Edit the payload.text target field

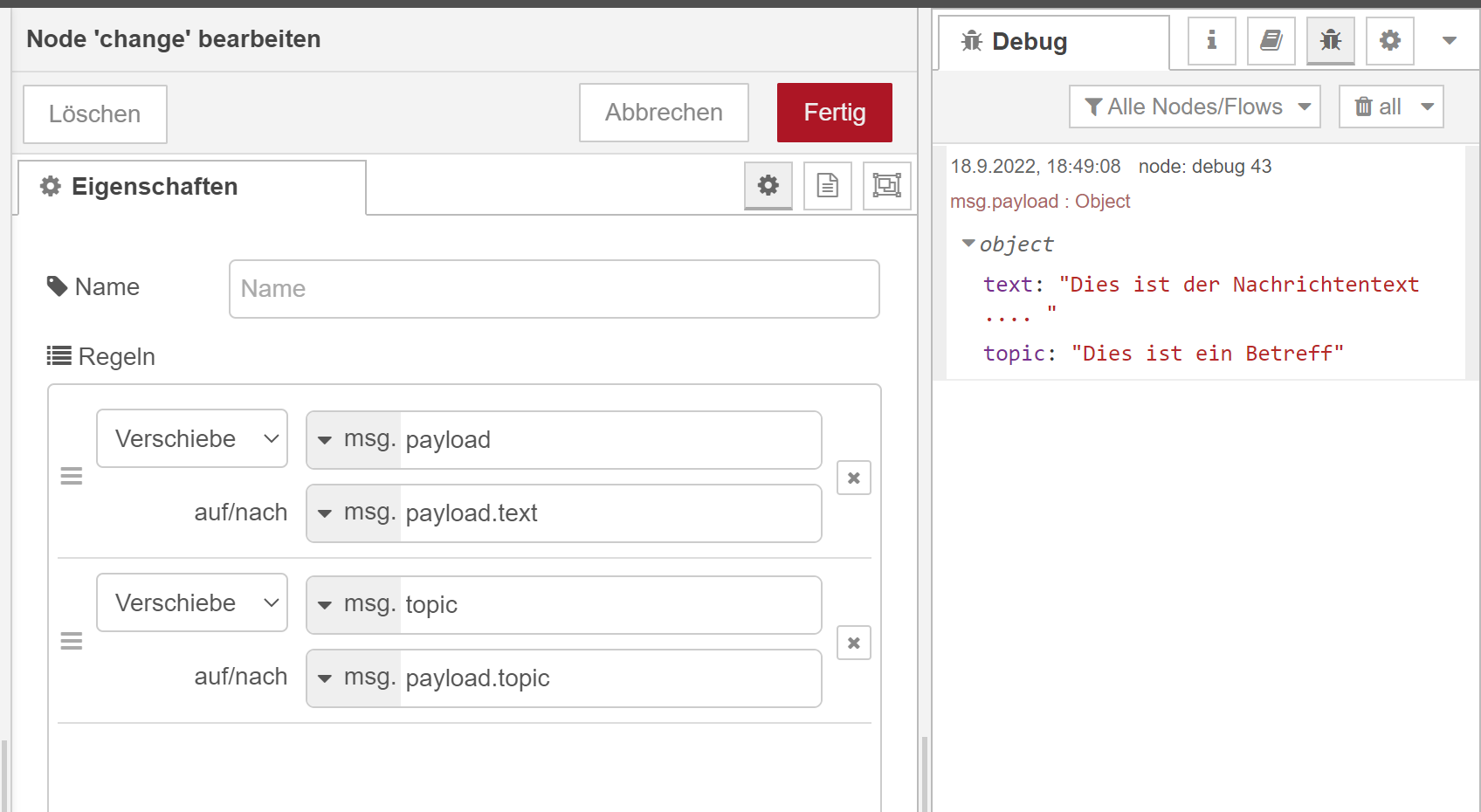coord(610,513)
